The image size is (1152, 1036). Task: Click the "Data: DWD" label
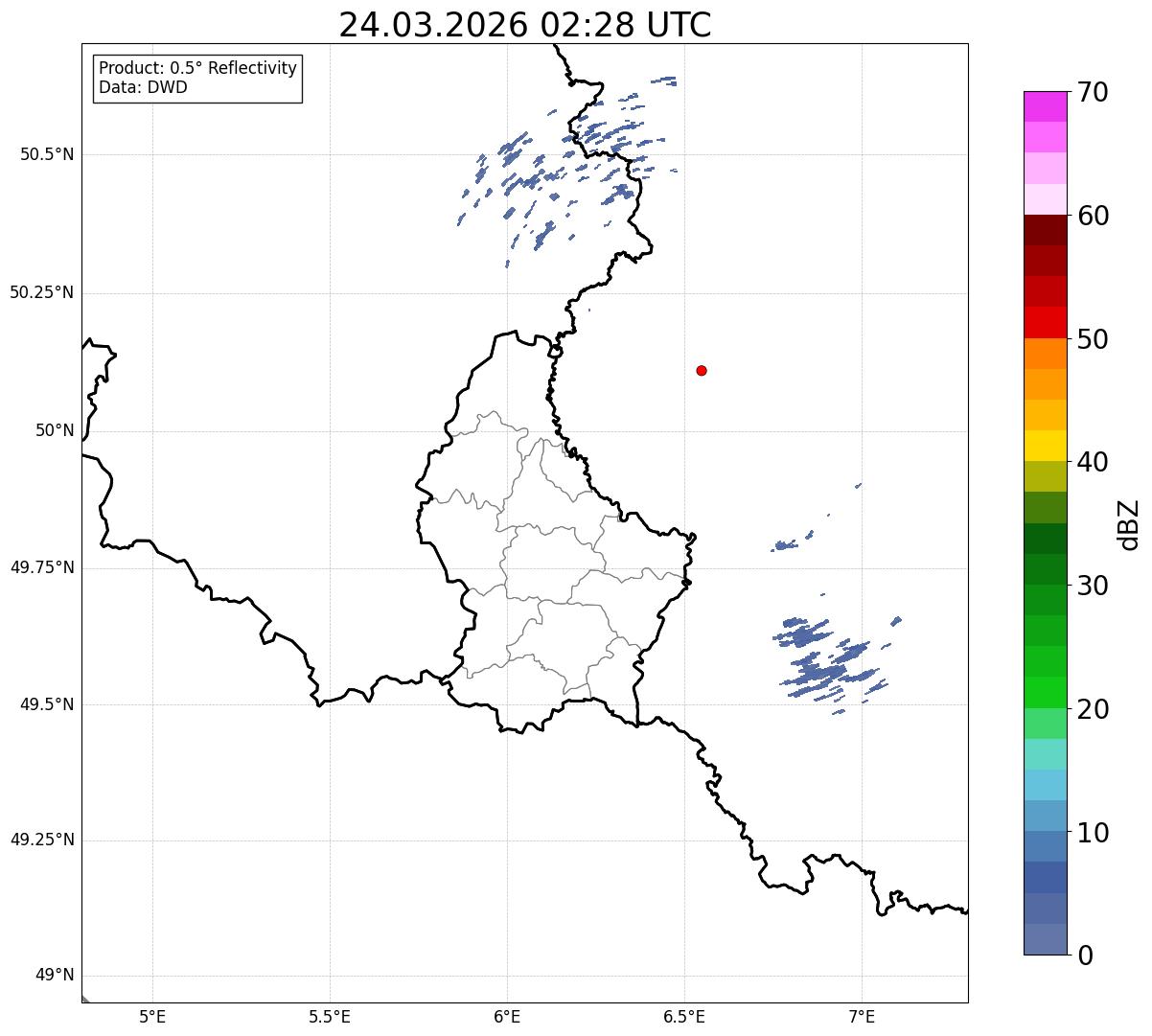coord(143,87)
